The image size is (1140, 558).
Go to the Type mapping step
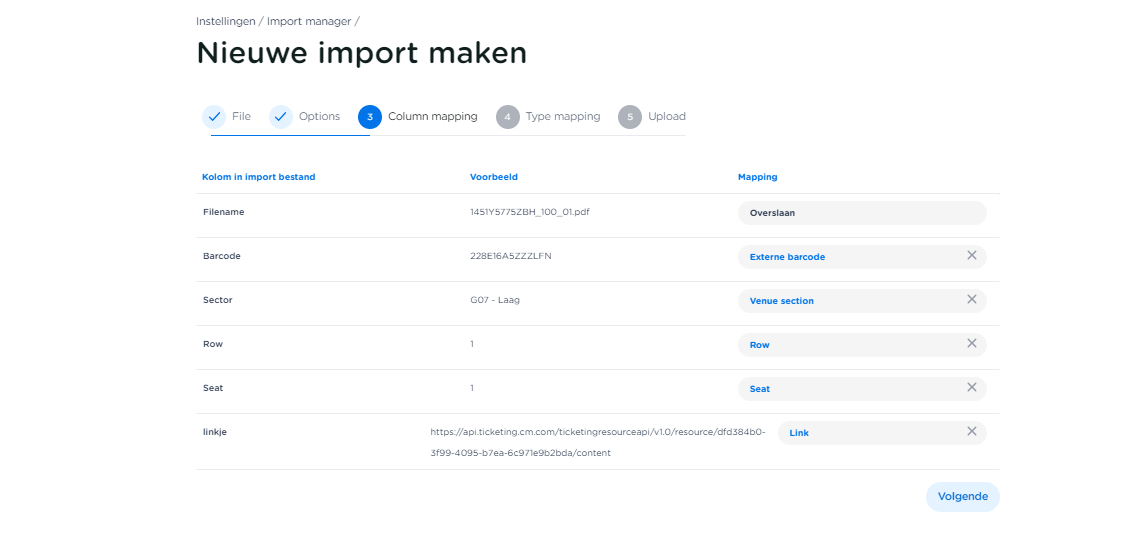point(562,117)
